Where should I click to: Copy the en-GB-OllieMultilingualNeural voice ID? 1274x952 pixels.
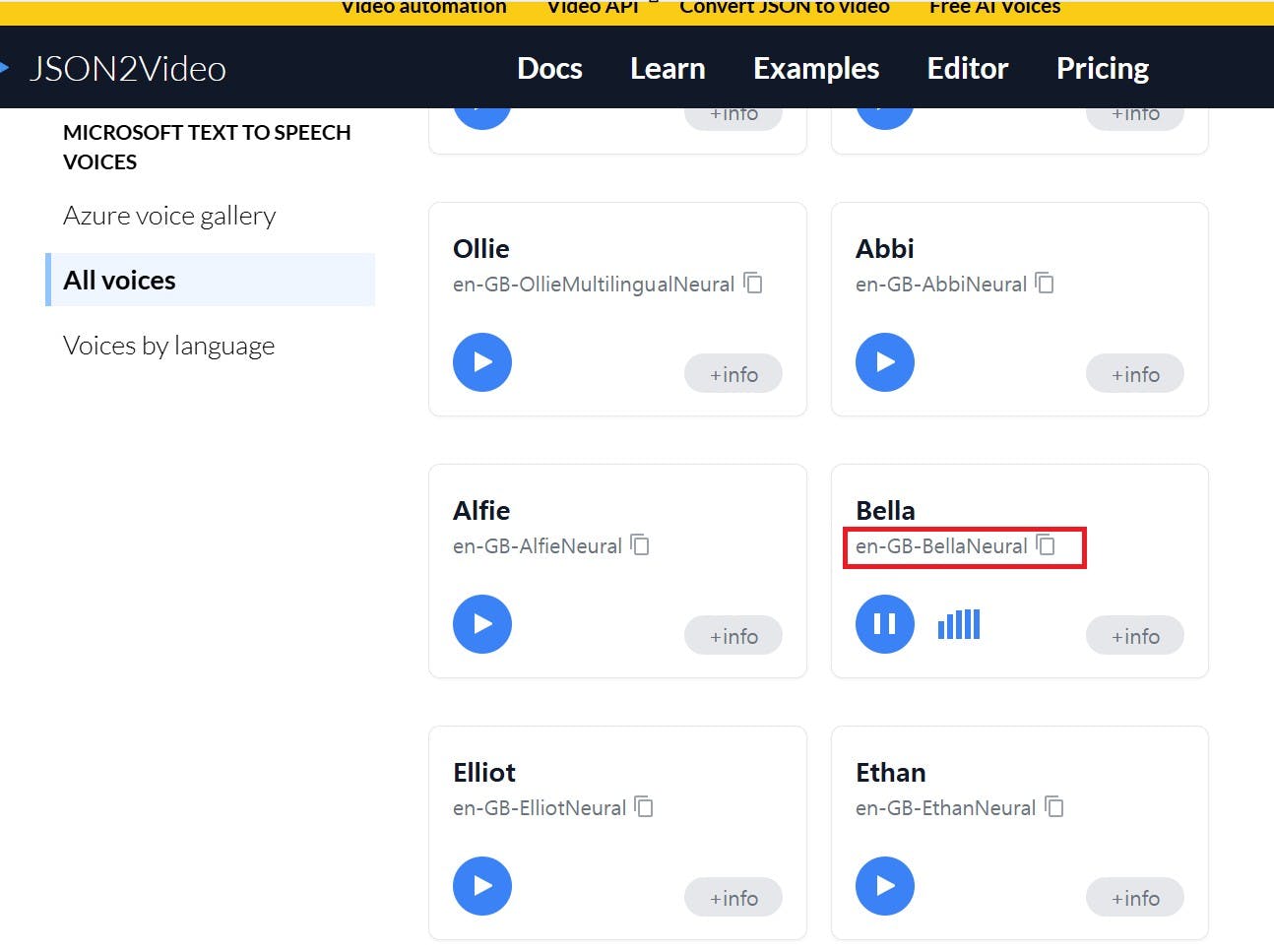click(753, 284)
